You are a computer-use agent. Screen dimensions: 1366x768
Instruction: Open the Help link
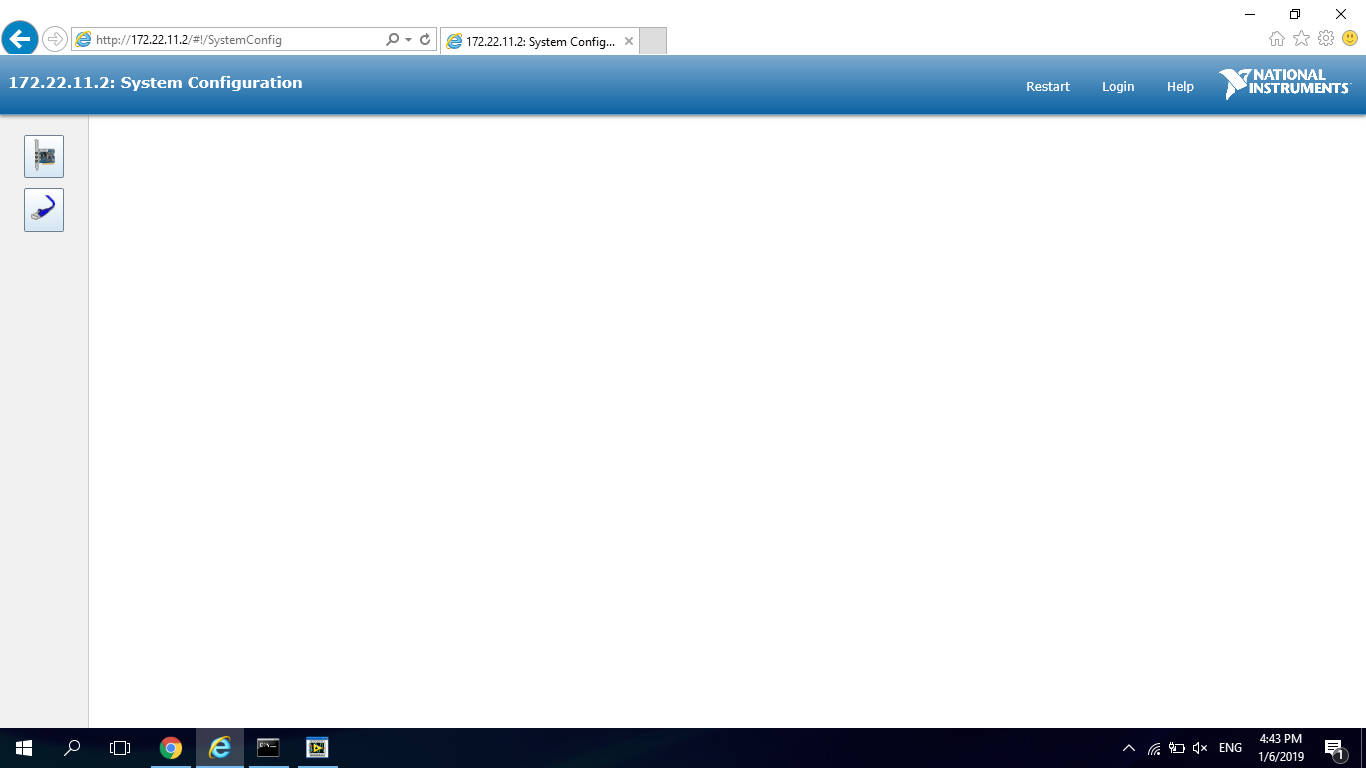pos(1180,87)
